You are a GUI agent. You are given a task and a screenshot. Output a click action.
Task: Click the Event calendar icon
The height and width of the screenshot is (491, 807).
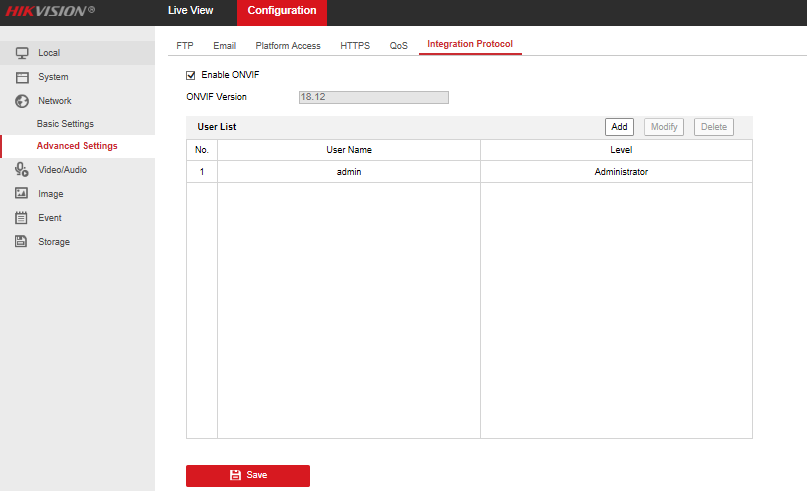[x=21, y=218]
